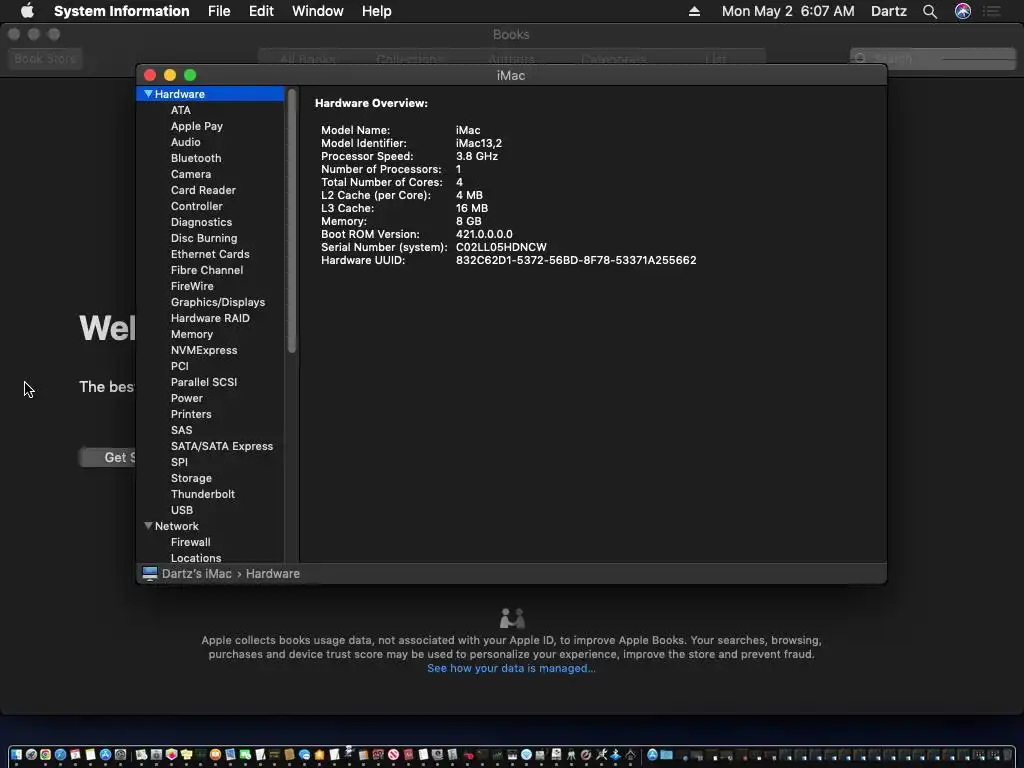Select Bluetooth in the sidebar
Screen dimensions: 1024x768
tap(196, 158)
